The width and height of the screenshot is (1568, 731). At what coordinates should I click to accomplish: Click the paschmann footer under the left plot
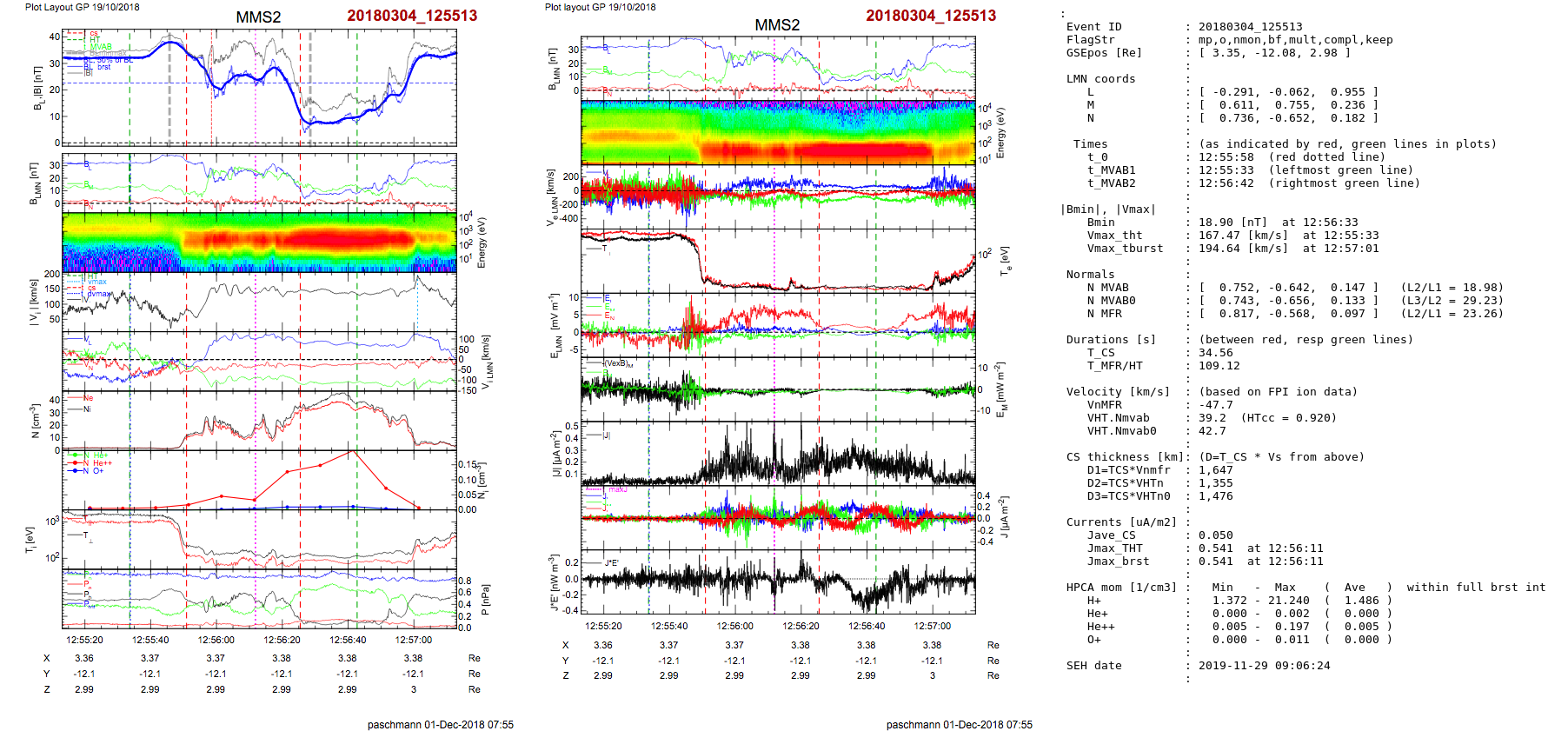(440, 724)
